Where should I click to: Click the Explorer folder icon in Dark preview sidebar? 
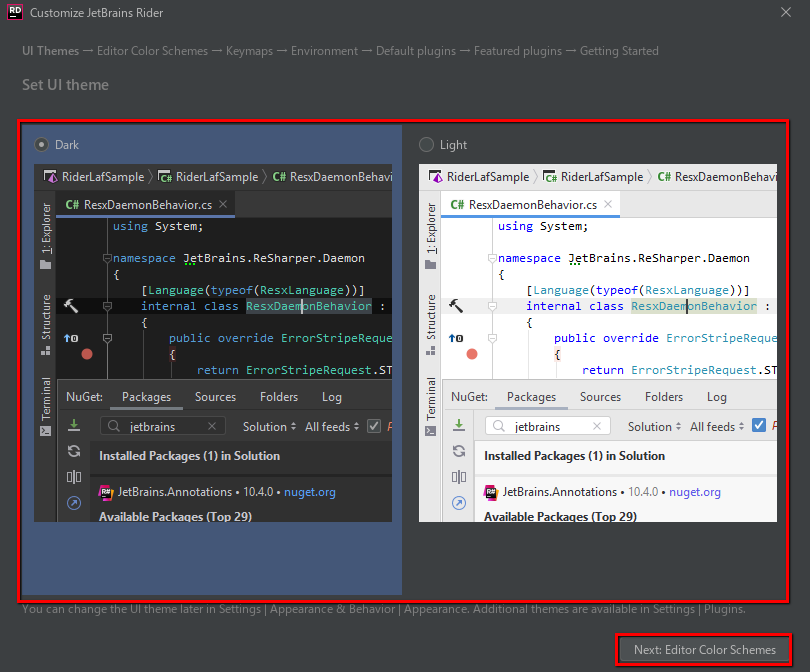point(46,264)
